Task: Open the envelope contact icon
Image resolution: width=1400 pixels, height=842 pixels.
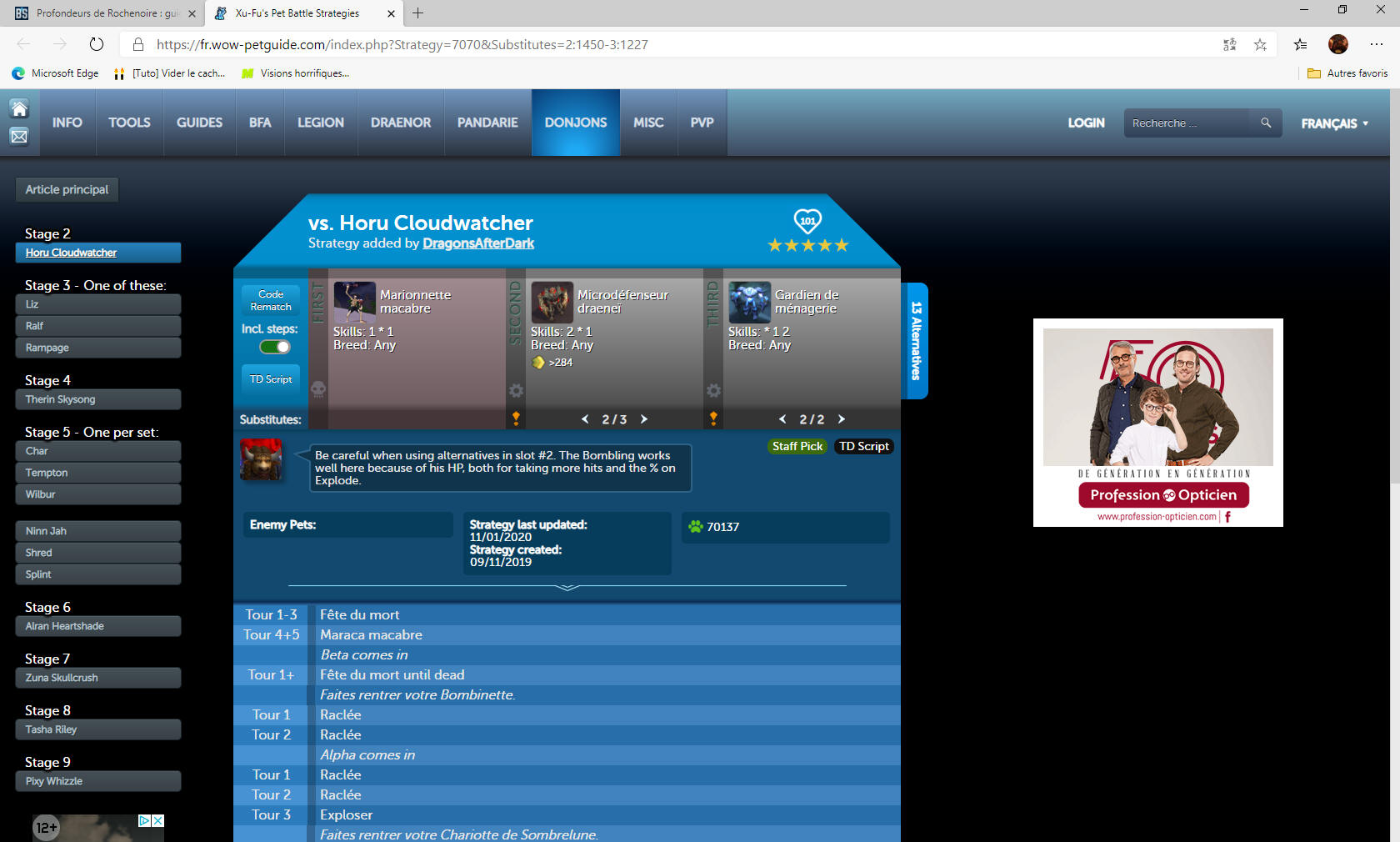Action: pyautogui.click(x=19, y=136)
